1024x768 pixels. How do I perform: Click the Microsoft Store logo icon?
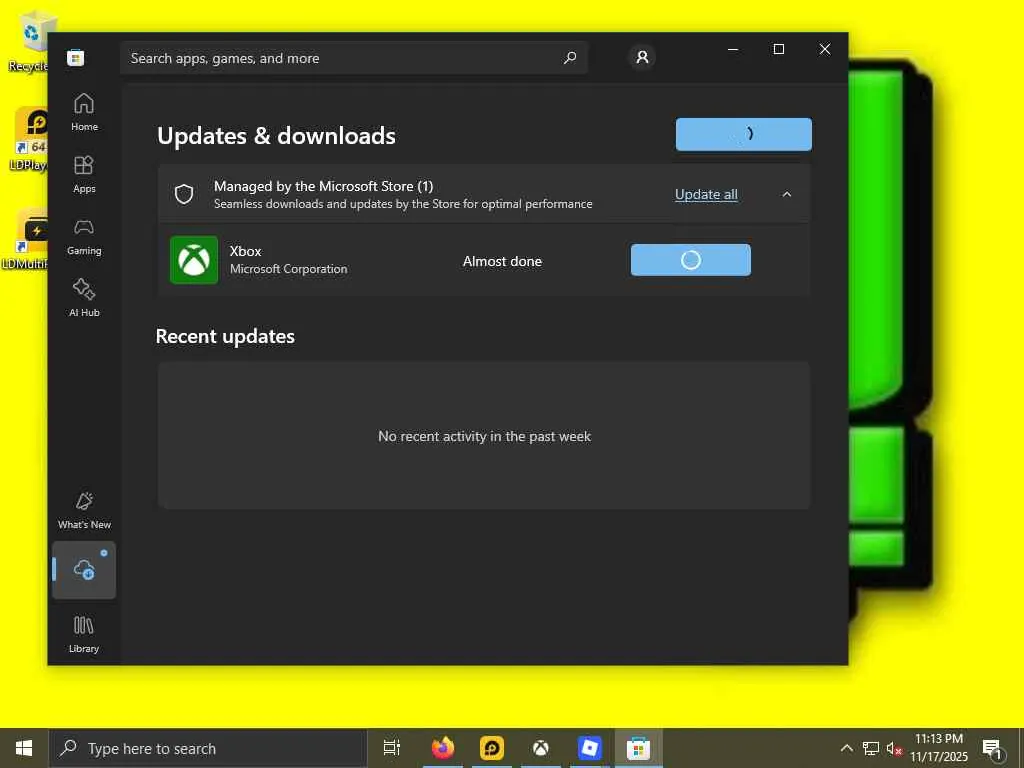76,58
